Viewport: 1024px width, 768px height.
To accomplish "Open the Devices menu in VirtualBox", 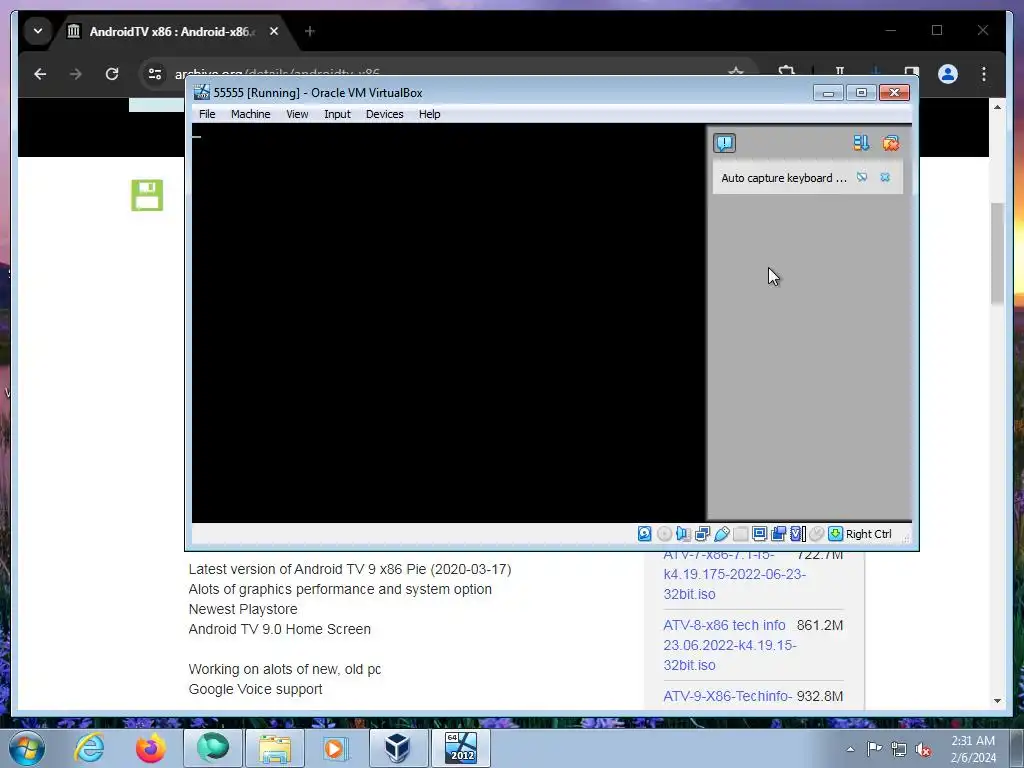I will click(x=385, y=114).
